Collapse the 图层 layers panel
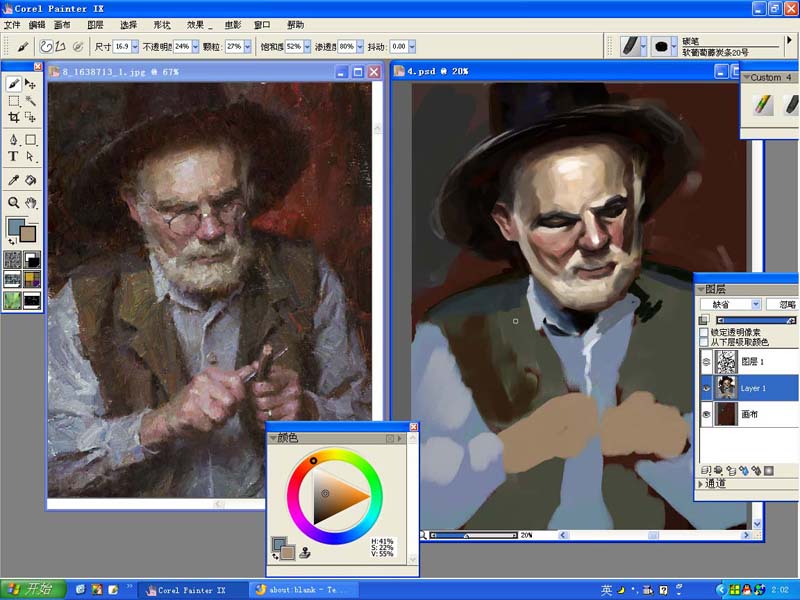800x600 pixels. point(701,289)
